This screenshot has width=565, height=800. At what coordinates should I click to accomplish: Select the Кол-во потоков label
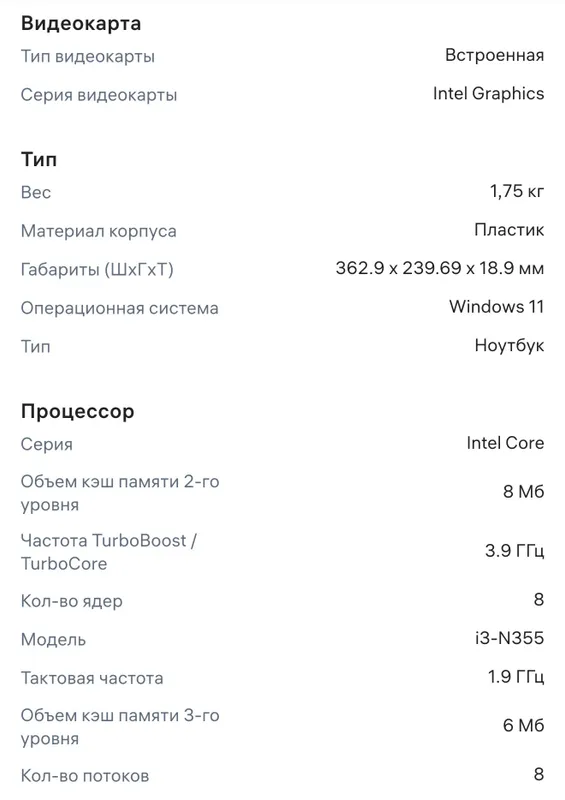click(85, 776)
